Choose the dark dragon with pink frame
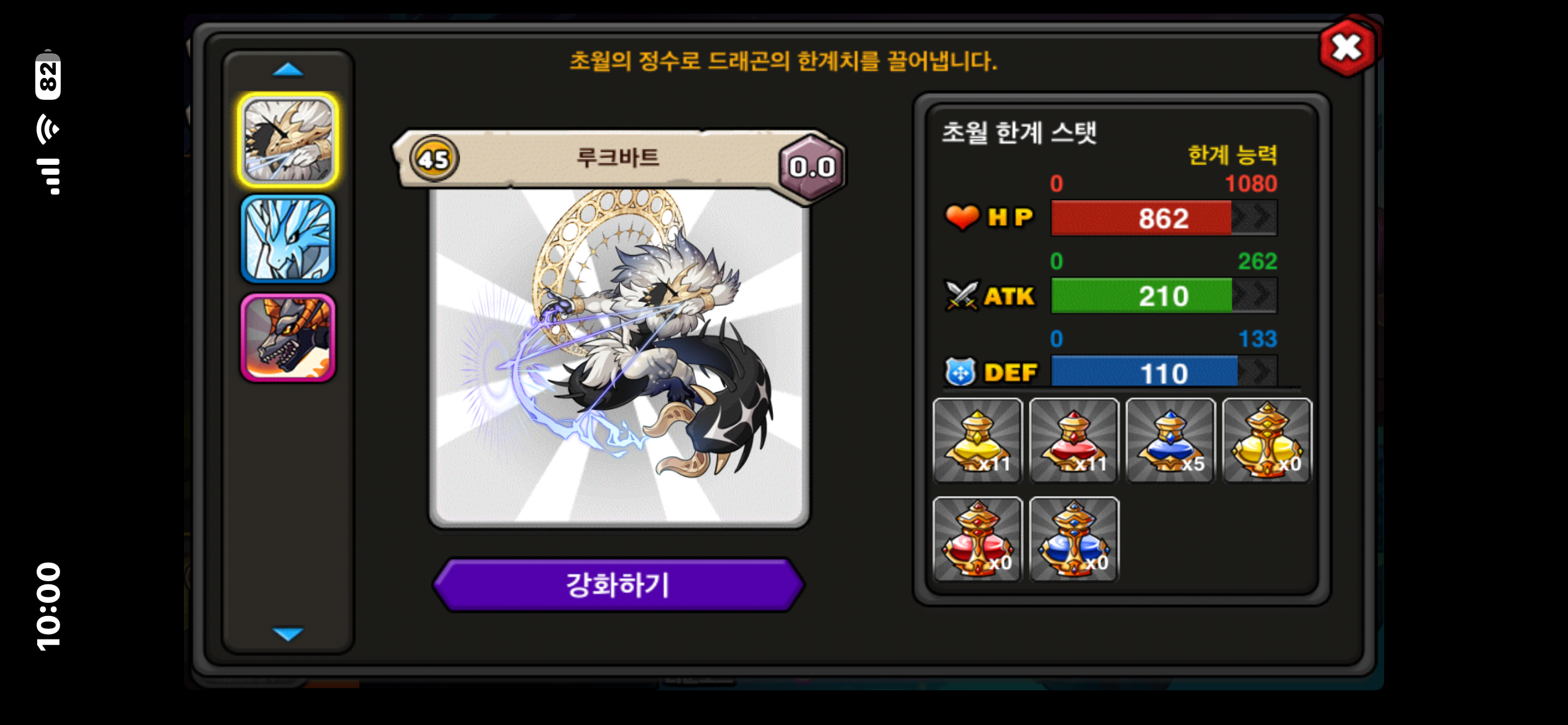Image resolution: width=1568 pixels, height=725 pixels. [288, 338]
